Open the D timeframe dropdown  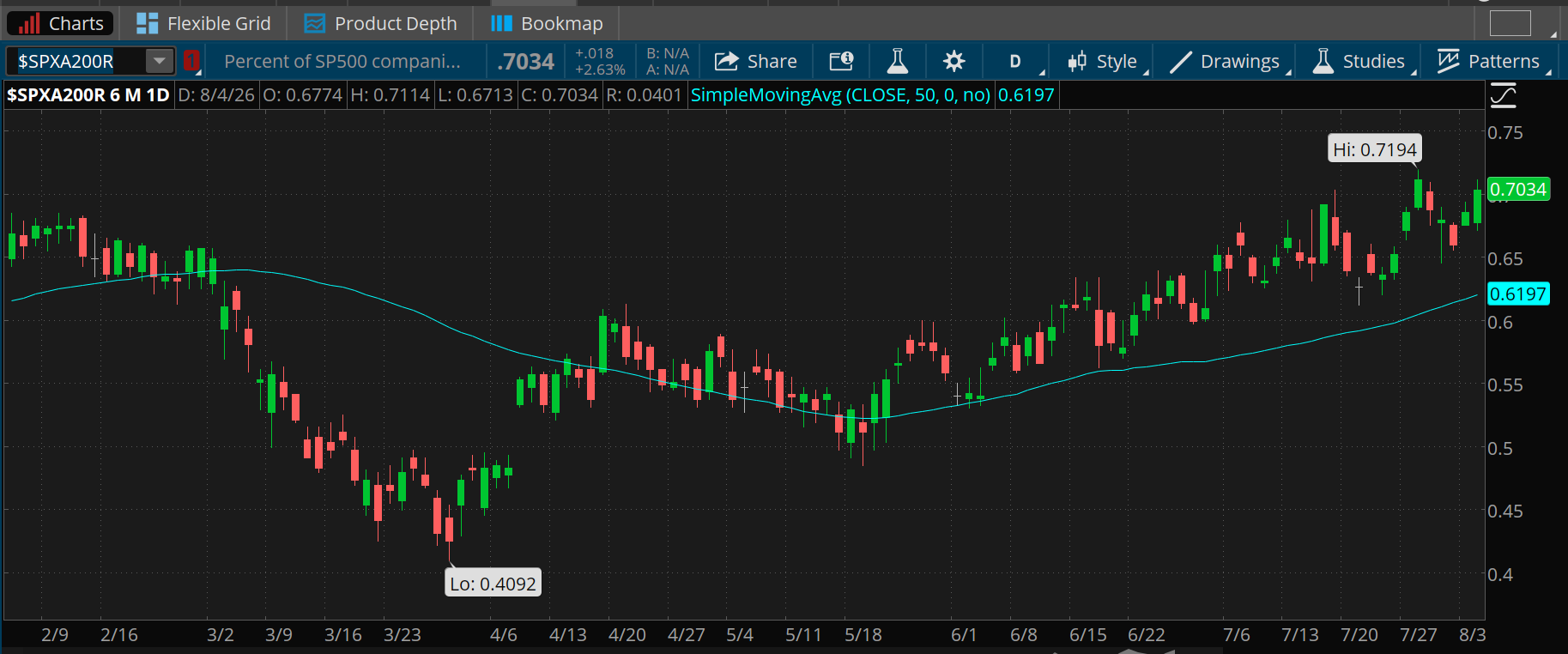[1015, 61]
